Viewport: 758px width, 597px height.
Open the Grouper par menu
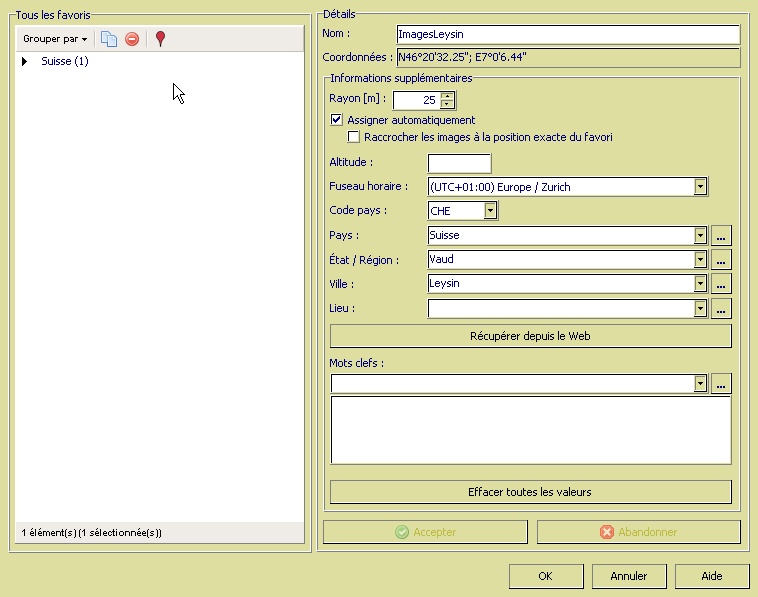(55, 39)
